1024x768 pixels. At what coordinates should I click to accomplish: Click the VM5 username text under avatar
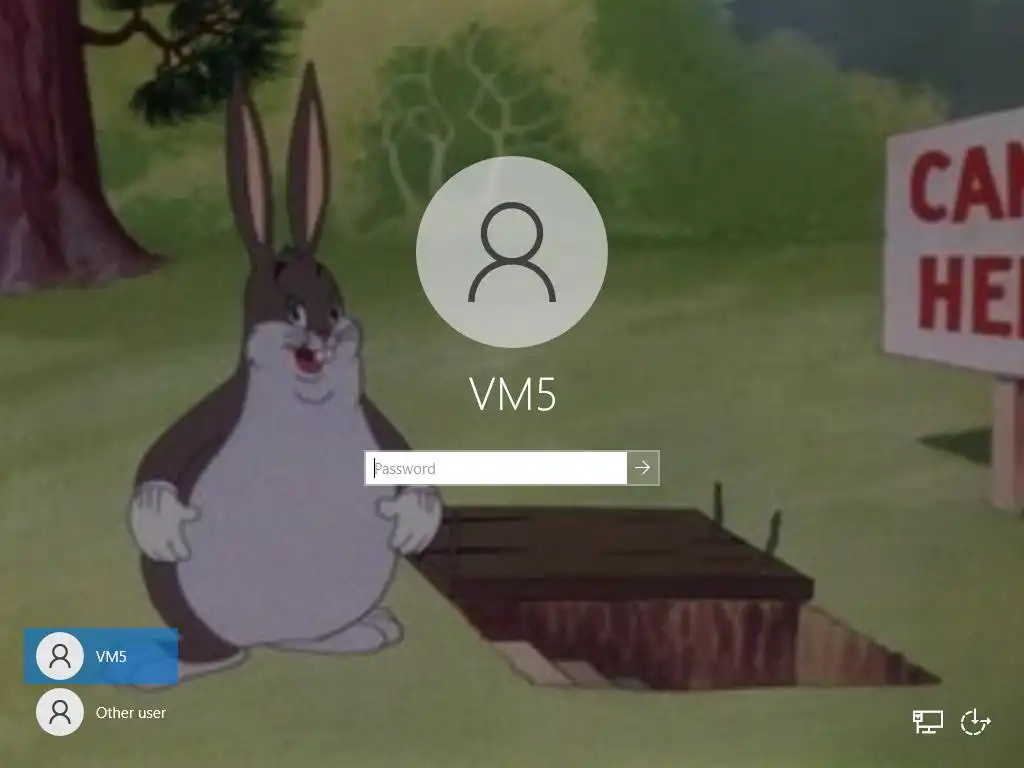click(513, 394)
